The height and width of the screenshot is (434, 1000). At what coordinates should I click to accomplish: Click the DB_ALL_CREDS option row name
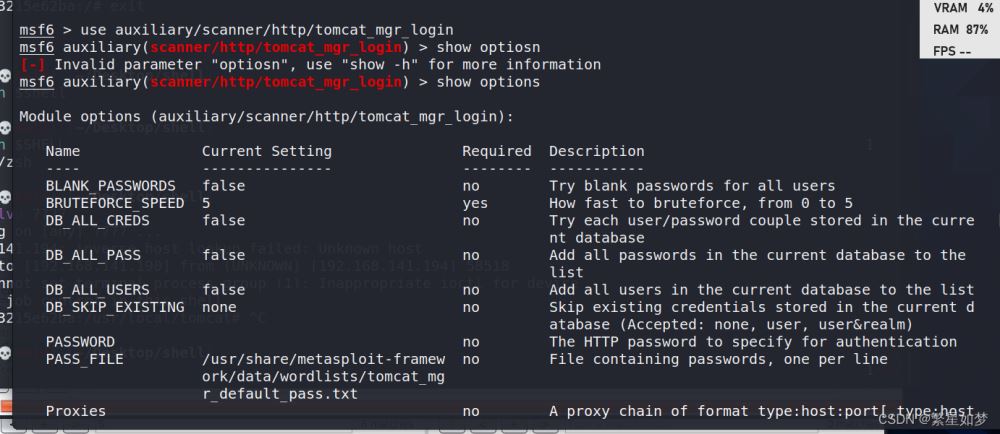[x=98, y=221]
